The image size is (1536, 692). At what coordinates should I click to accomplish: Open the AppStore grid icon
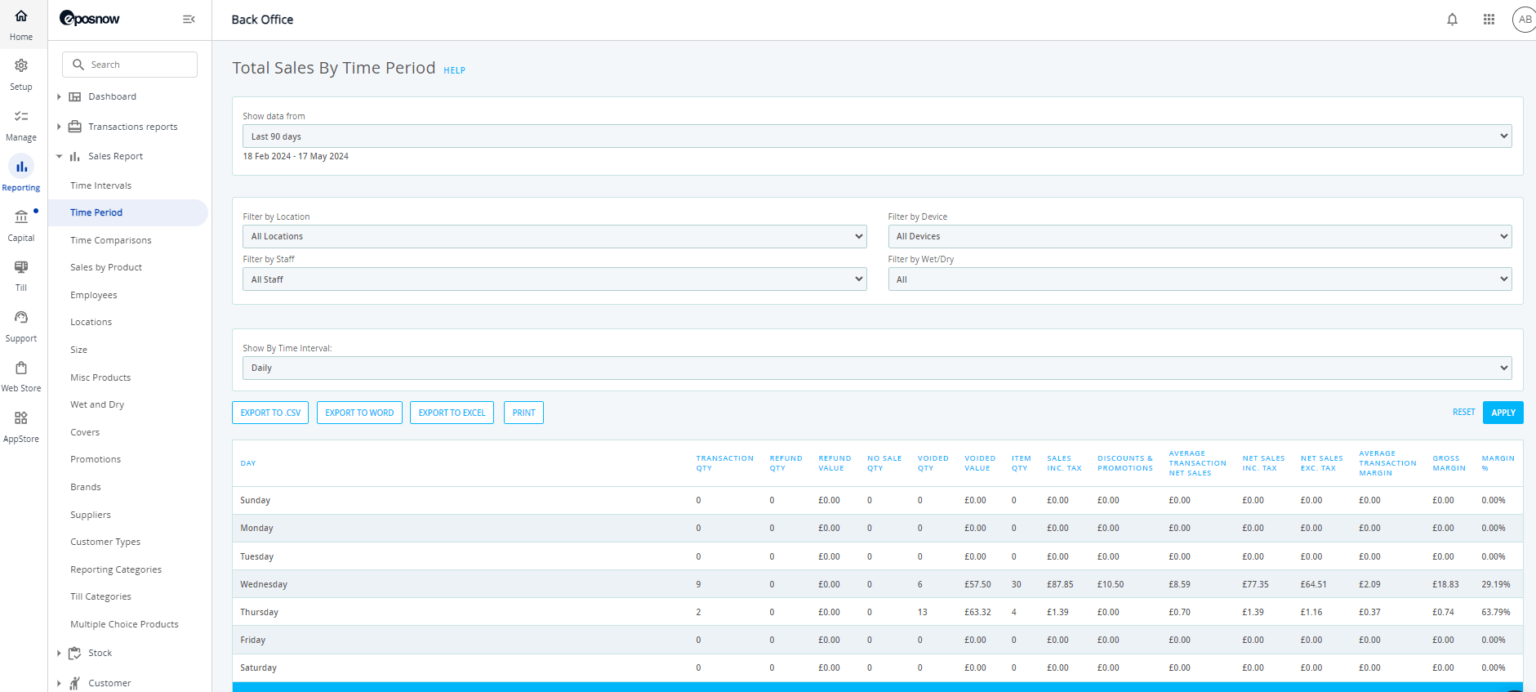tap(21, 418)
